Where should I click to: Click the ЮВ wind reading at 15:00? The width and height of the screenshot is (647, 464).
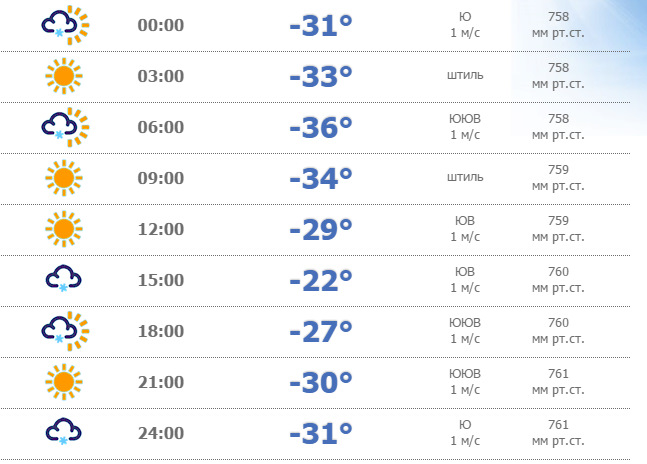click(x=465, y=279)
